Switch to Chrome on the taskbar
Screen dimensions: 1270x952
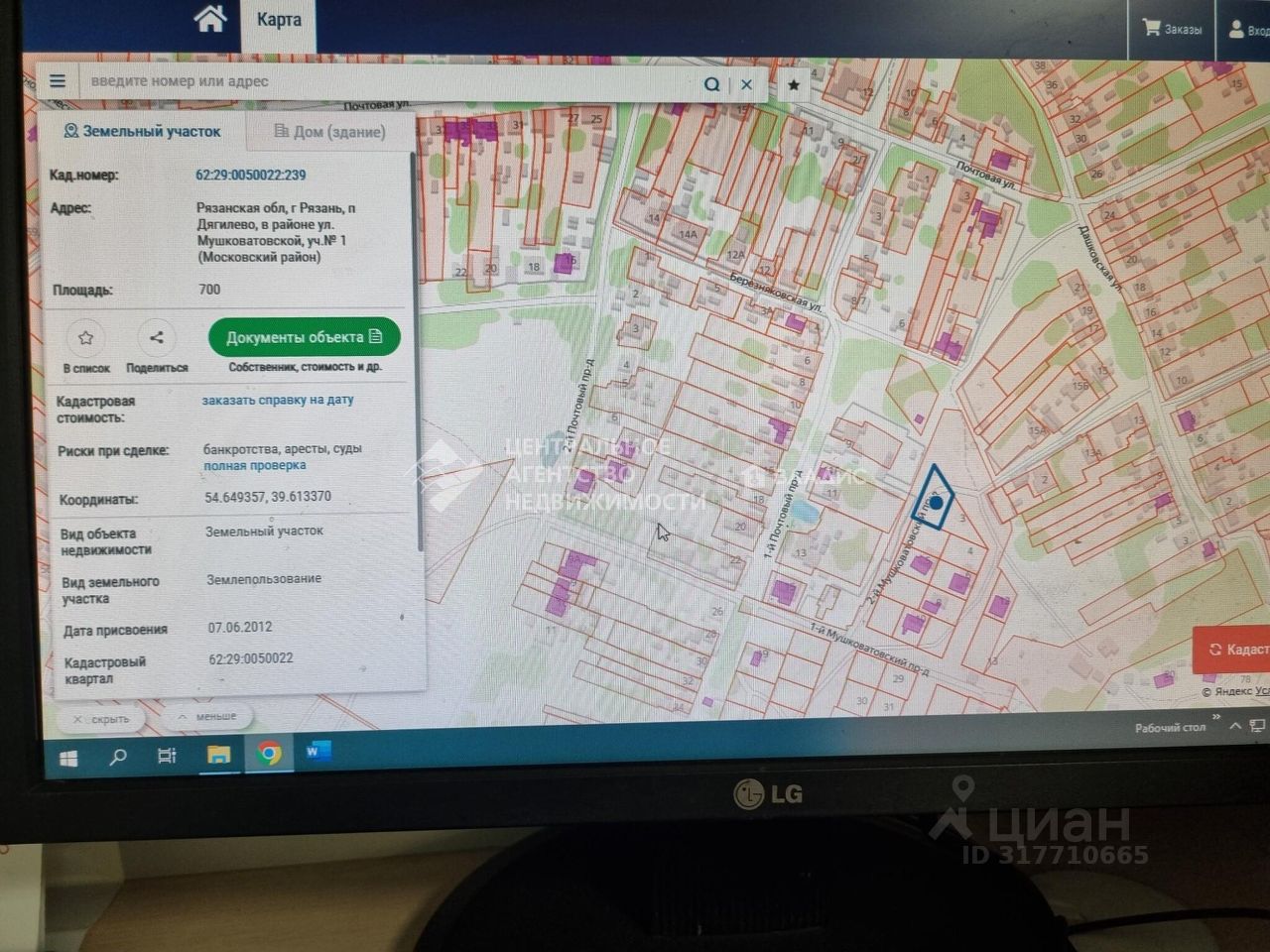click(x=268, y=754)
